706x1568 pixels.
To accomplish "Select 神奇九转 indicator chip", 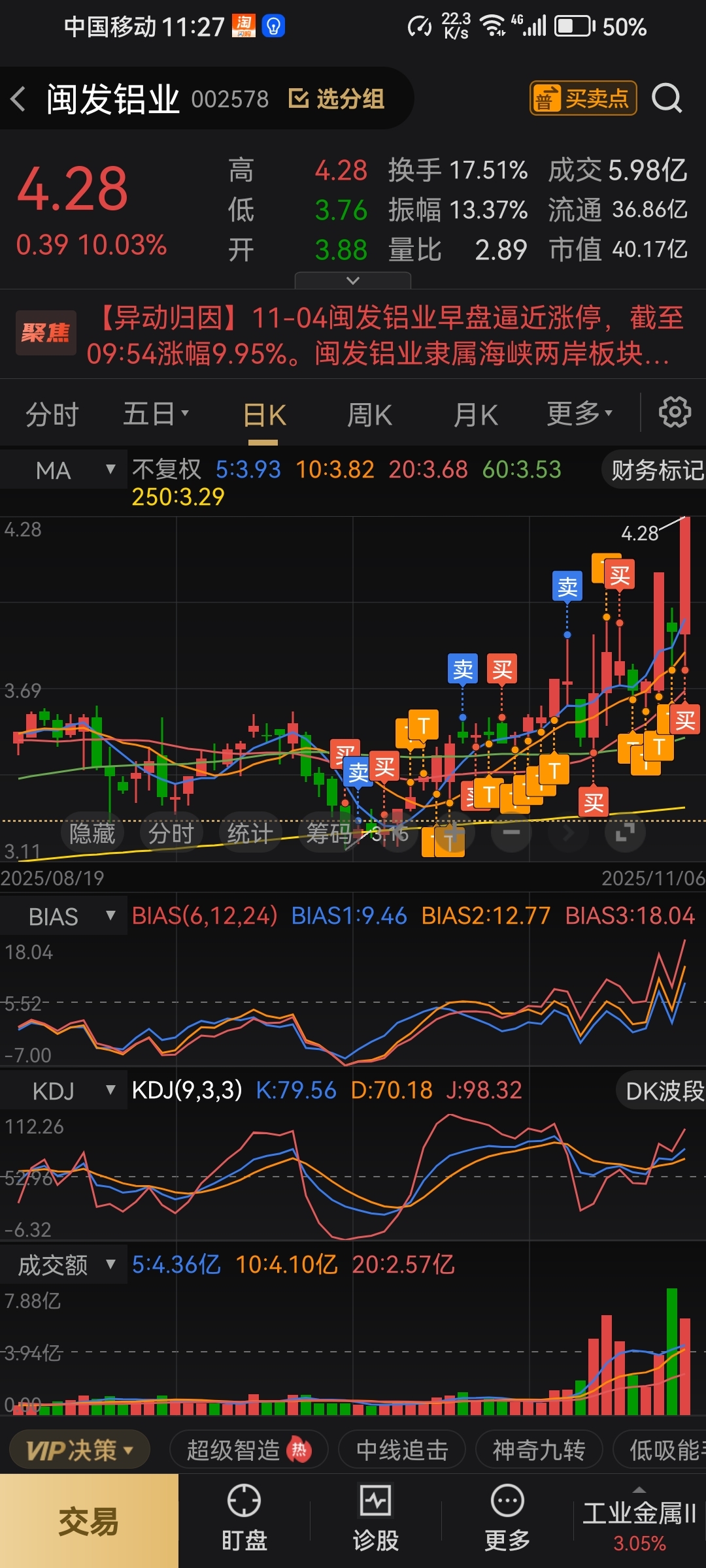I will tap(539, 1450).
